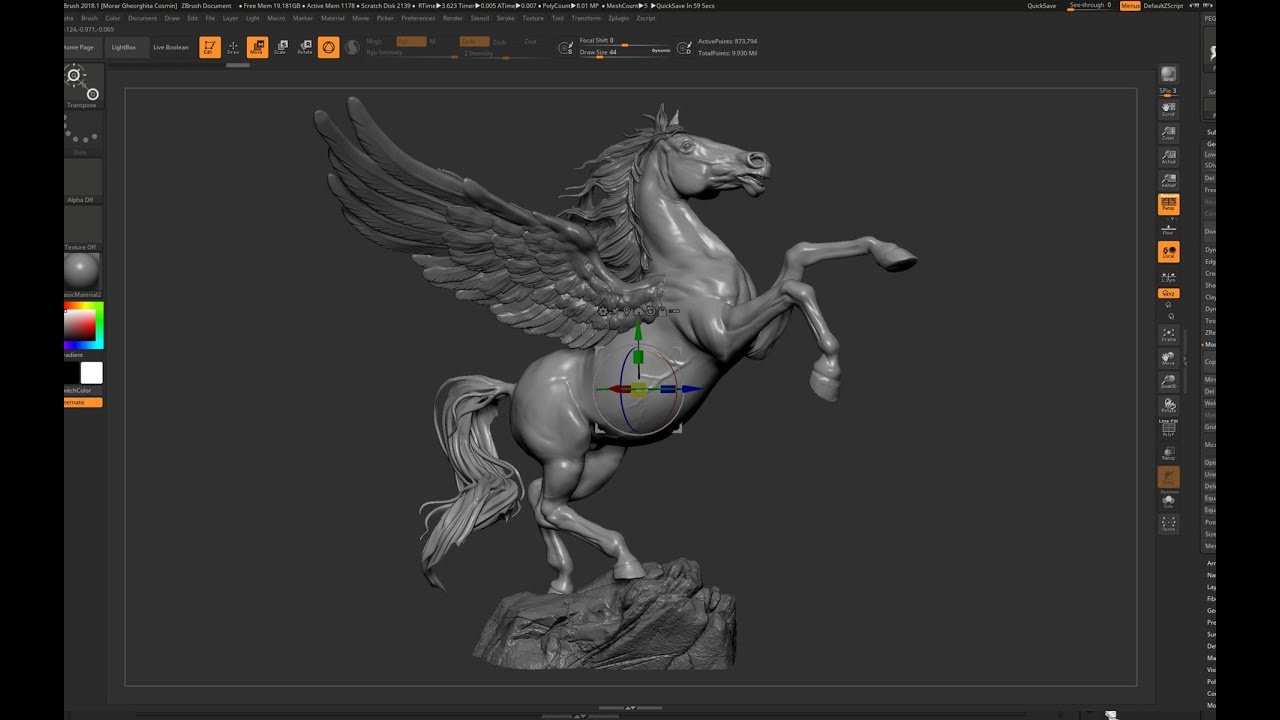Click DefaultZScript button
The width and height of the screenshot is (1280, 720).
(1163, 5)
